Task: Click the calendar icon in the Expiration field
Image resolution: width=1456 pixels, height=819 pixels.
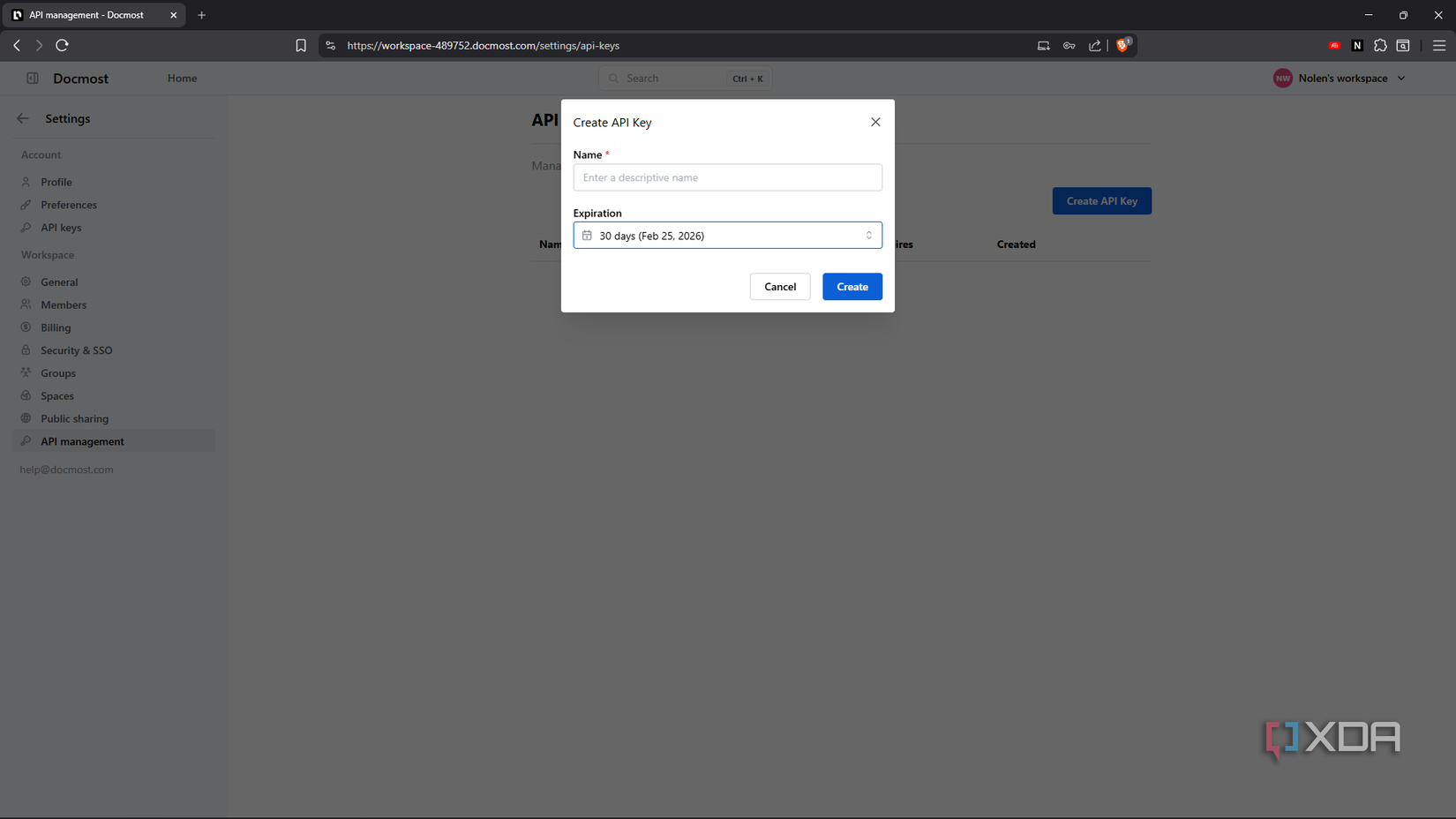Action: pyautogui.click(x=587, y=235)
